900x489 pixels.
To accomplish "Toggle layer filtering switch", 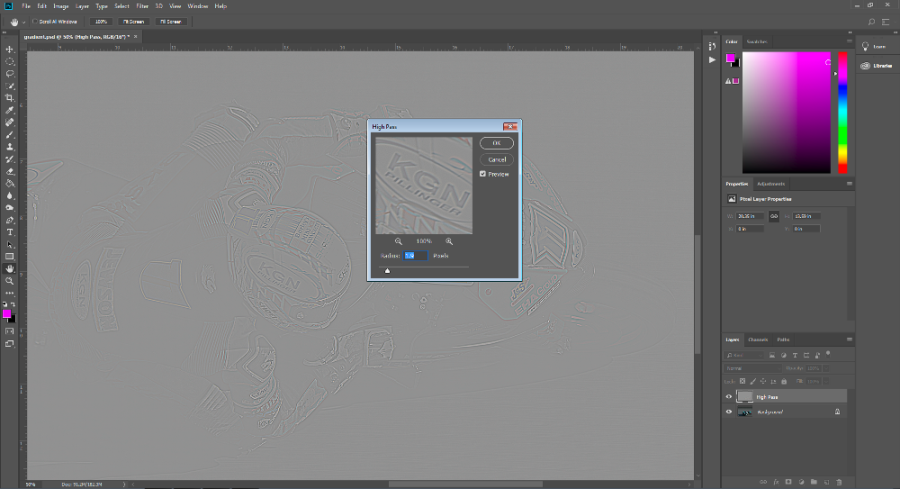I will tap(828, 354).
